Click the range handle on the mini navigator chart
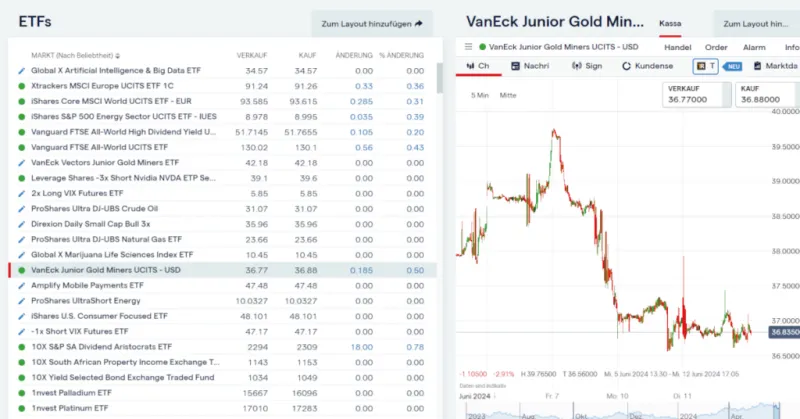 [776, 410]
